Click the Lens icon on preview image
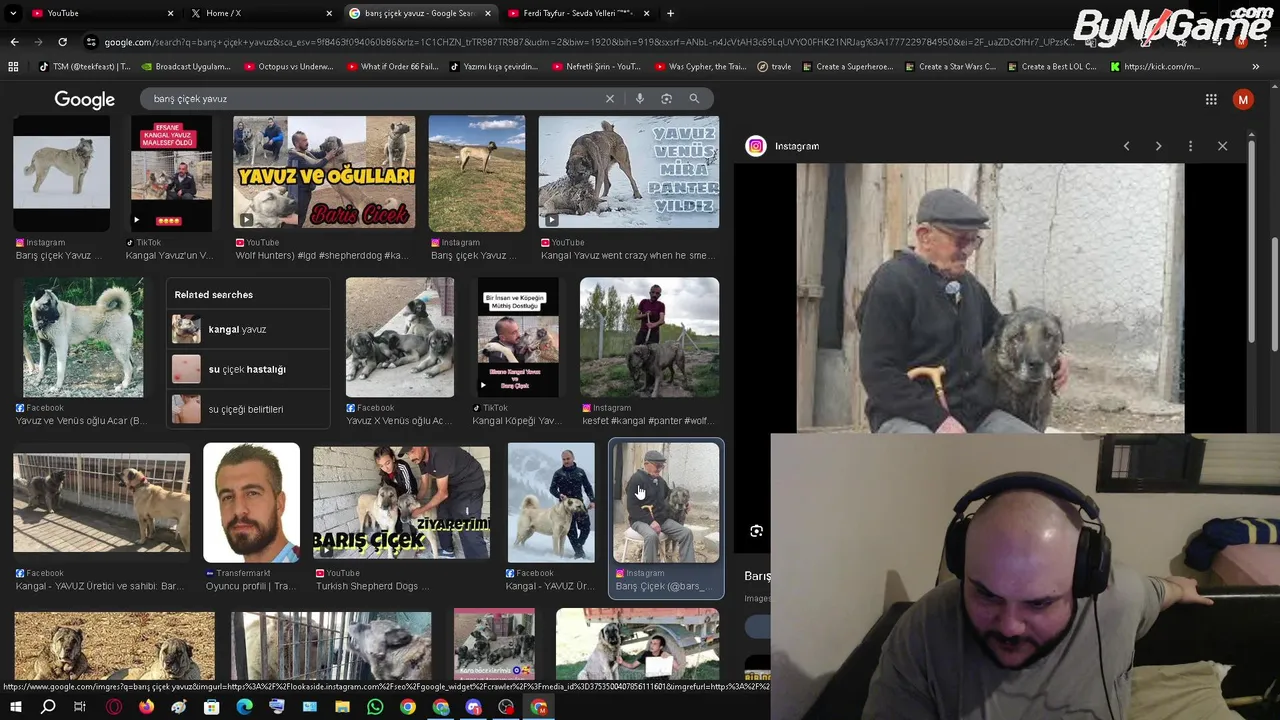The height and width of the screenshot is (720, 1280). click(756, 531)
